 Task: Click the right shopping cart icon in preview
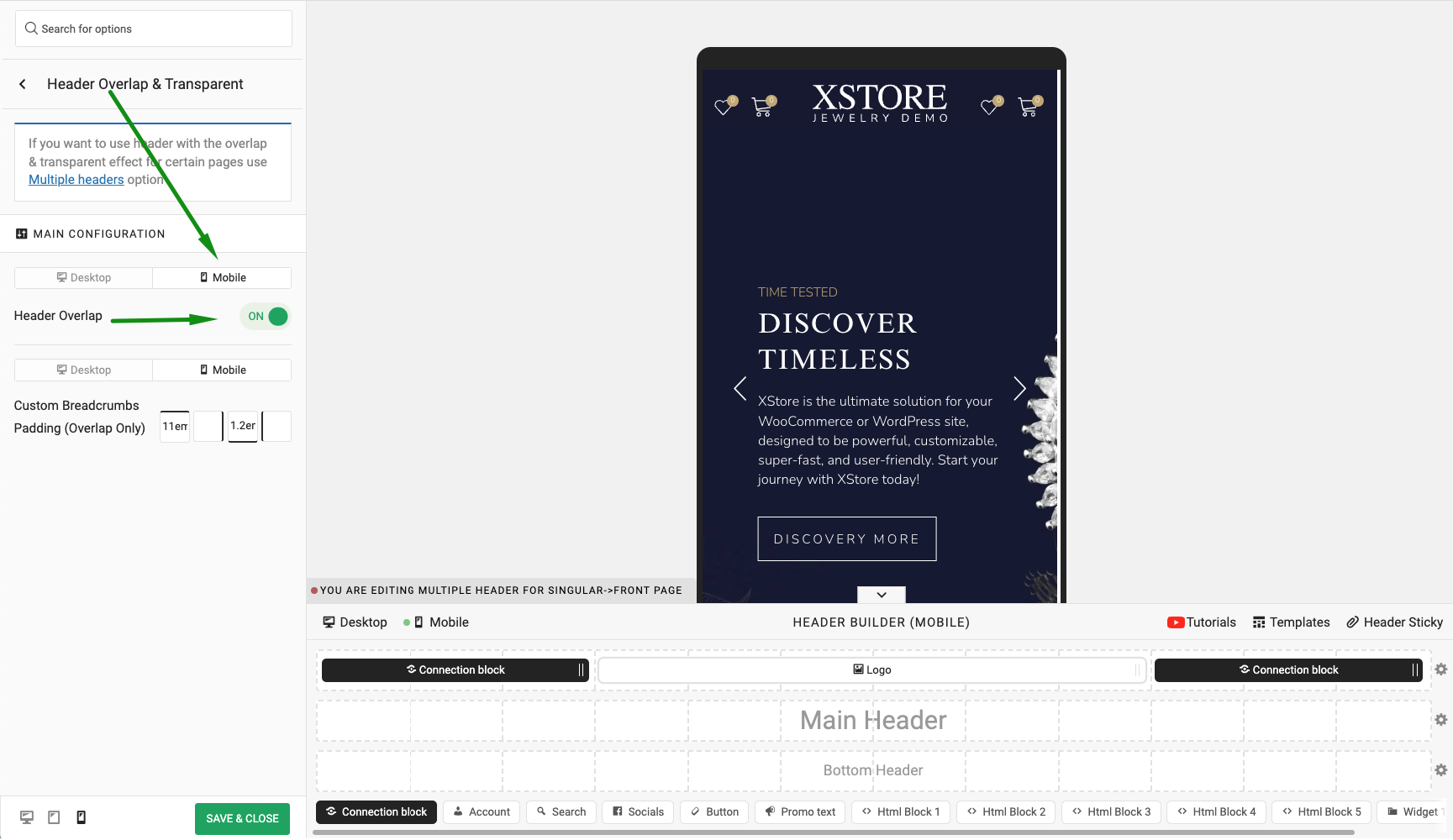pyautogui.click(x=1028, y=107)
